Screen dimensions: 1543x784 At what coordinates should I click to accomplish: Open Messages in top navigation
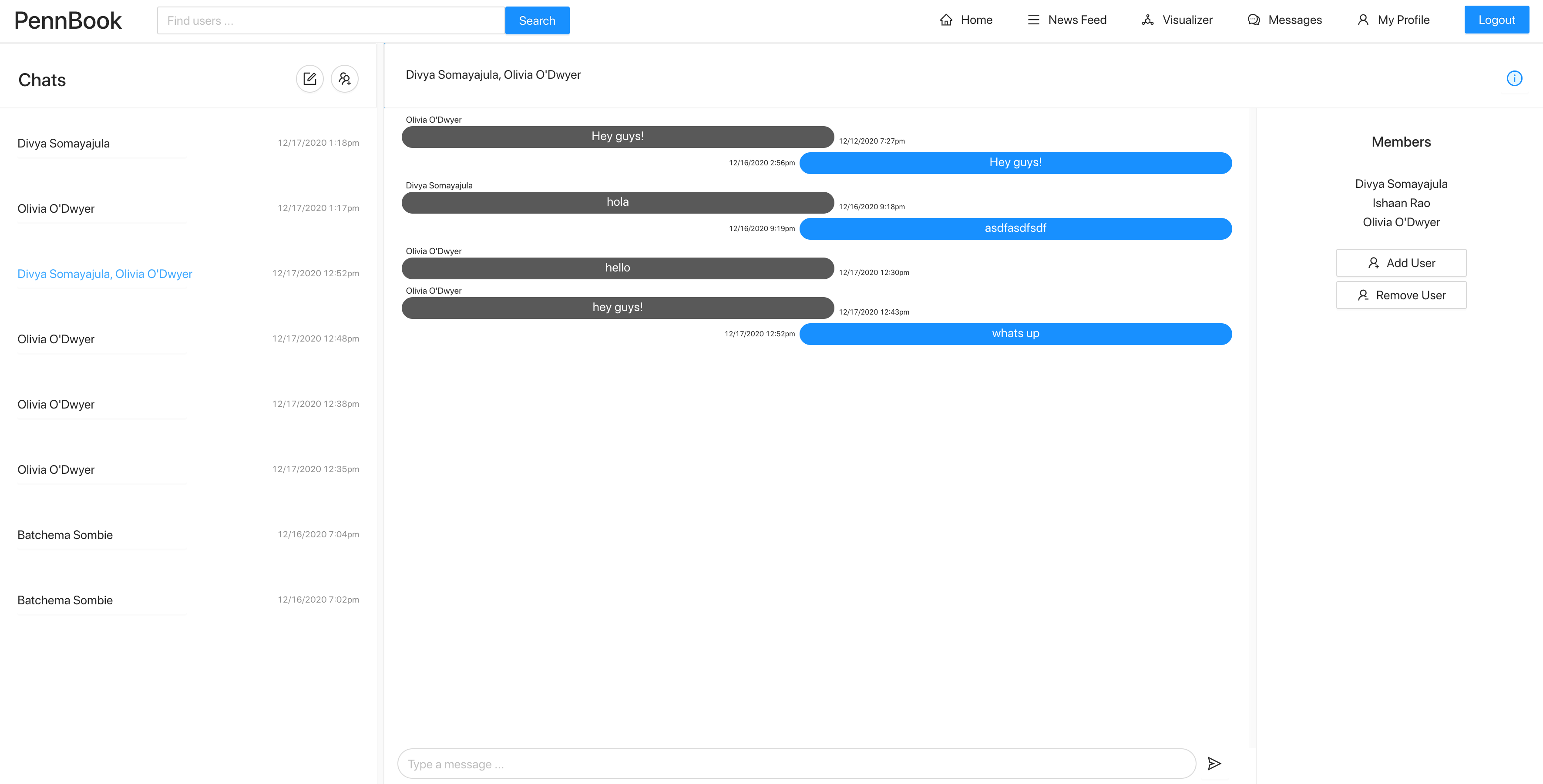point(1284,20)
